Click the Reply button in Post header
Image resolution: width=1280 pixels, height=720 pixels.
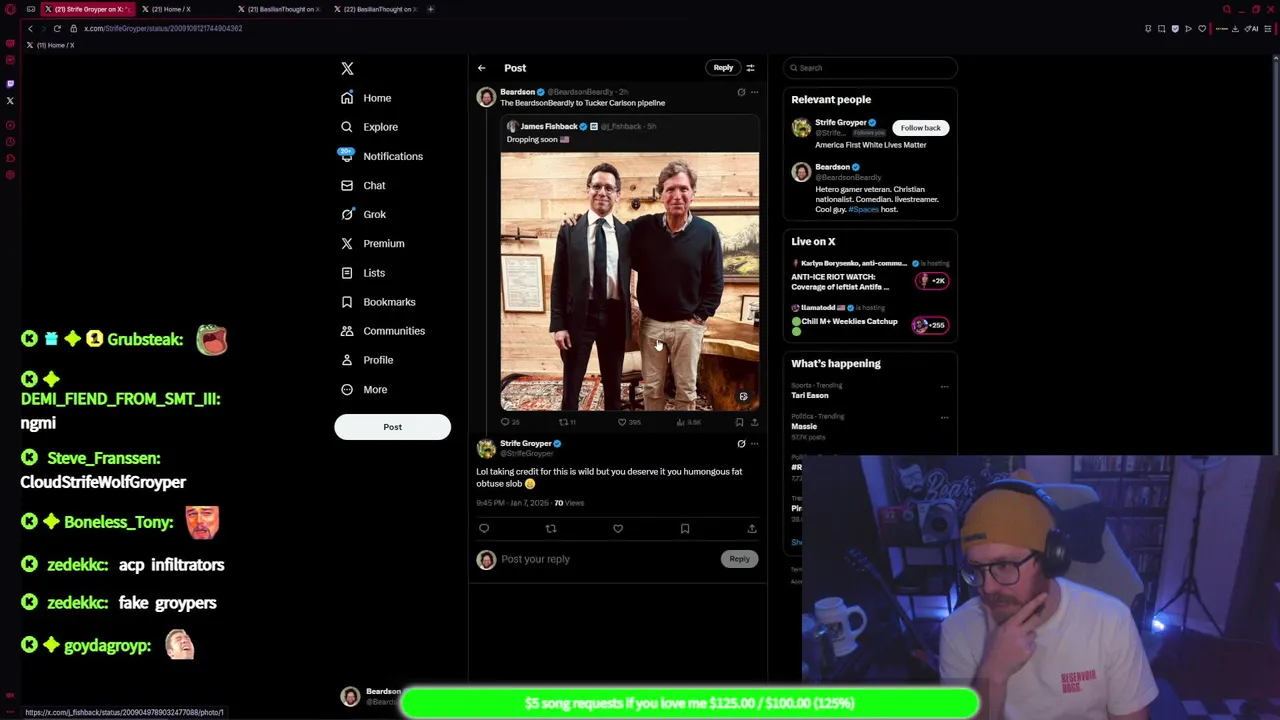pyautogui.click(x=723, y=68)
